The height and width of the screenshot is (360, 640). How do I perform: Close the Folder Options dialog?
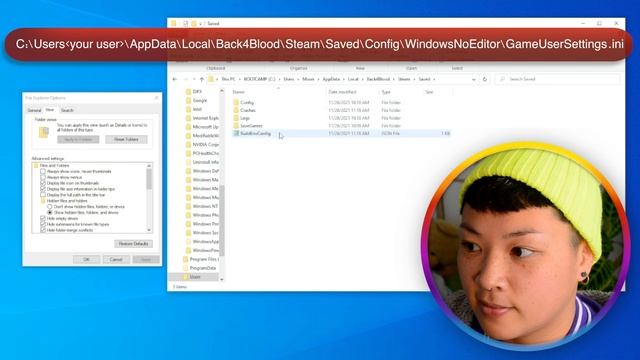coord(156,98)
